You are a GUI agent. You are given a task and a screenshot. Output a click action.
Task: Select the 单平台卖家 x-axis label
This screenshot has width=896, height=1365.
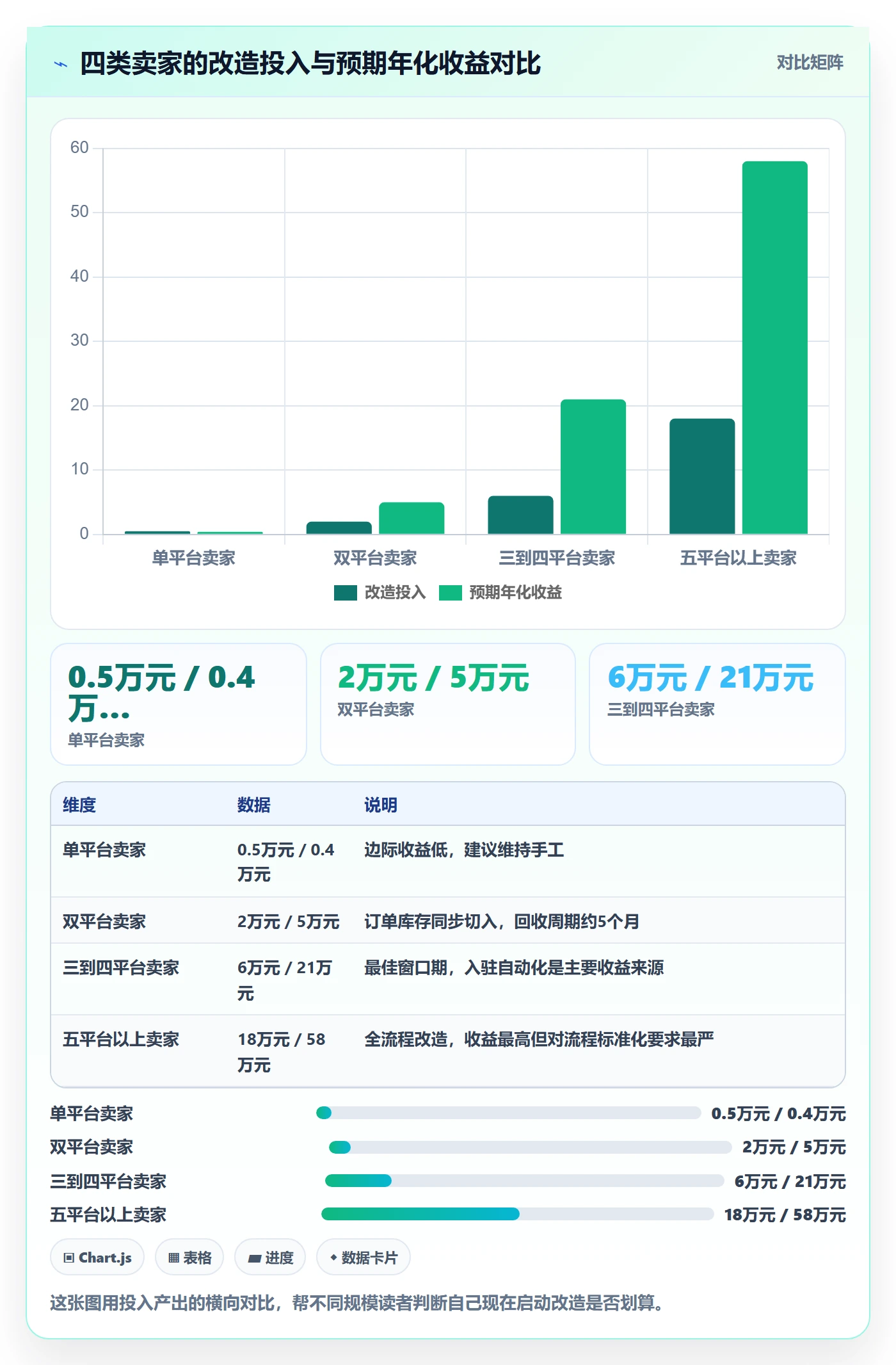(193, 558)
